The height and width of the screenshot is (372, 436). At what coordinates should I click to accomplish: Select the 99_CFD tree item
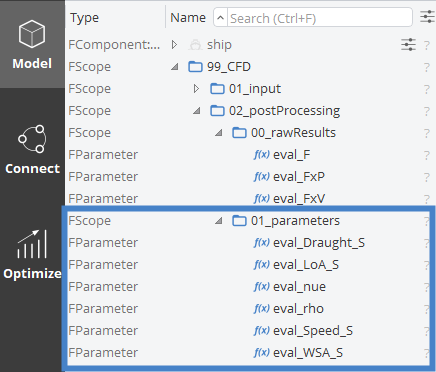coord(229,67)
